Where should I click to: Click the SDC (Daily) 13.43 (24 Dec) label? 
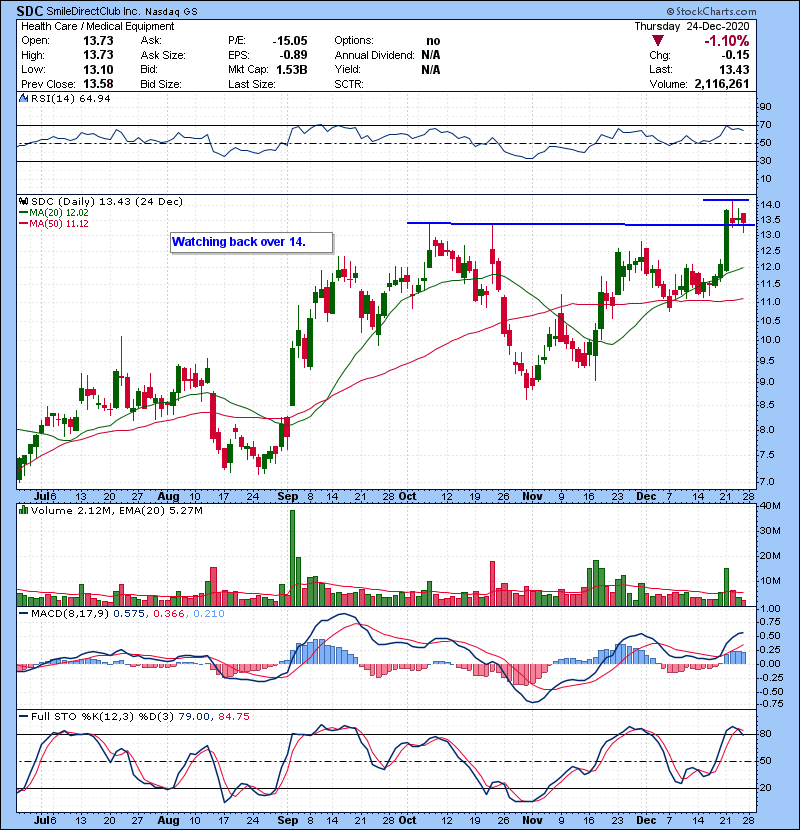pos(107,202)
